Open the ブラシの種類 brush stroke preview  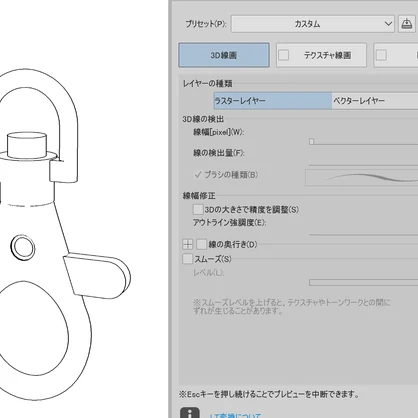[362, 177]
